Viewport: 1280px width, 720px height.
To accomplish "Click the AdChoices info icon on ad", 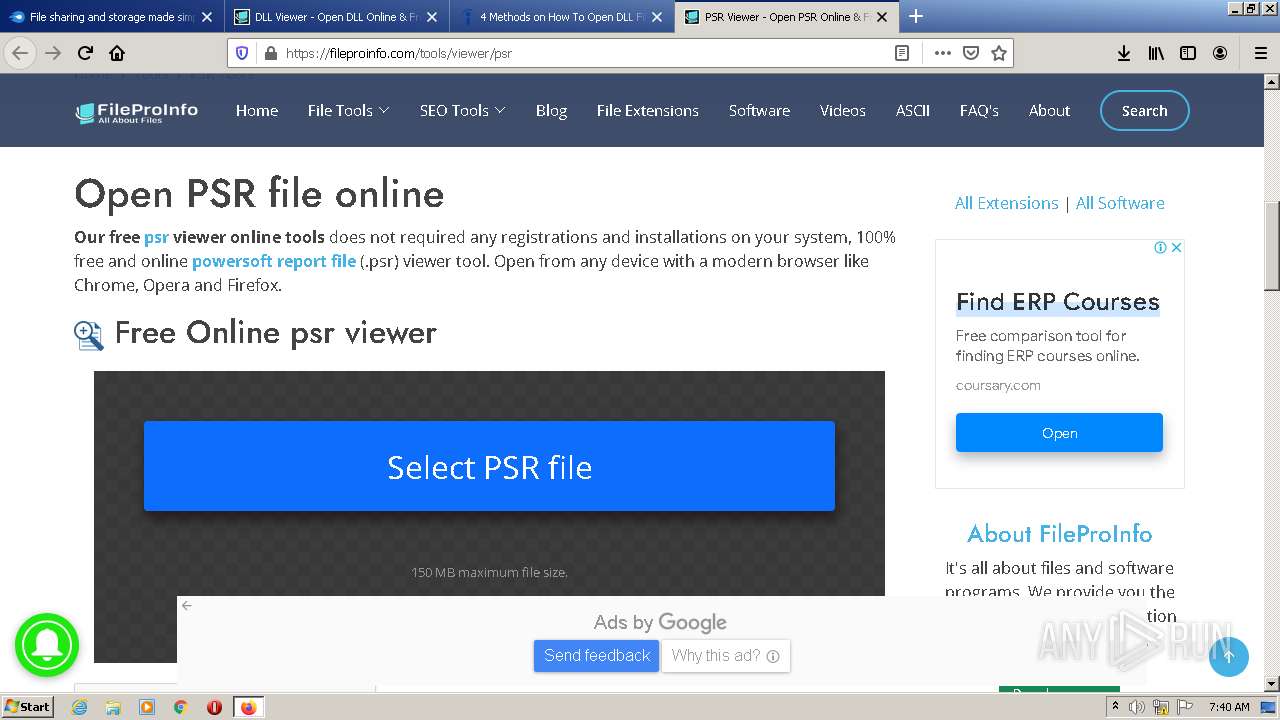I will (x=1160, y=247).
